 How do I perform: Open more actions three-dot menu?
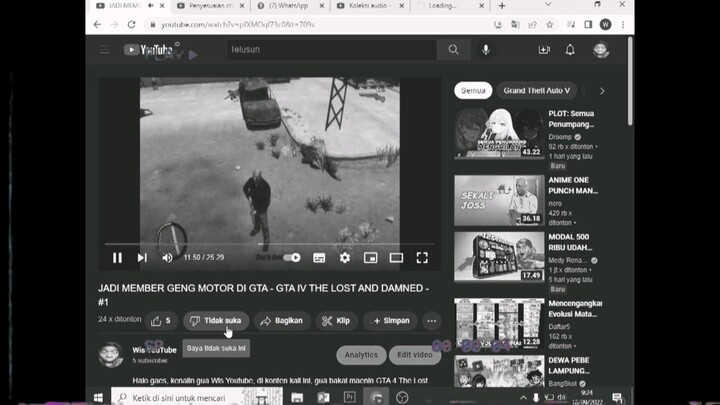click(432, 321)
